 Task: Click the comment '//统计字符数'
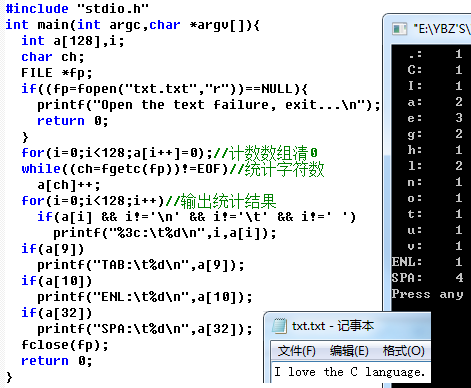(x=277, y=169)
